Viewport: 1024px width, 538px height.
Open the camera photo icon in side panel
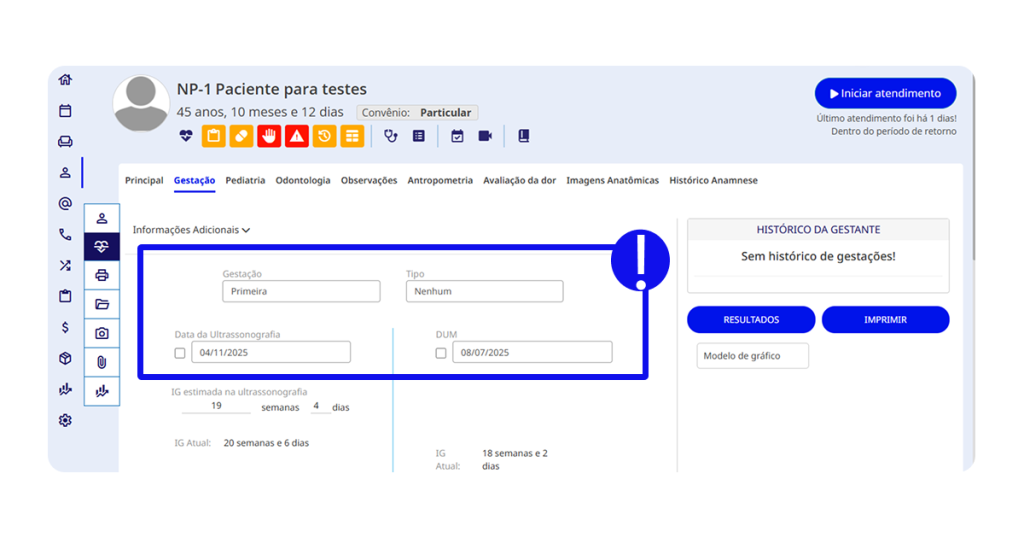click(x=101, y=333)
